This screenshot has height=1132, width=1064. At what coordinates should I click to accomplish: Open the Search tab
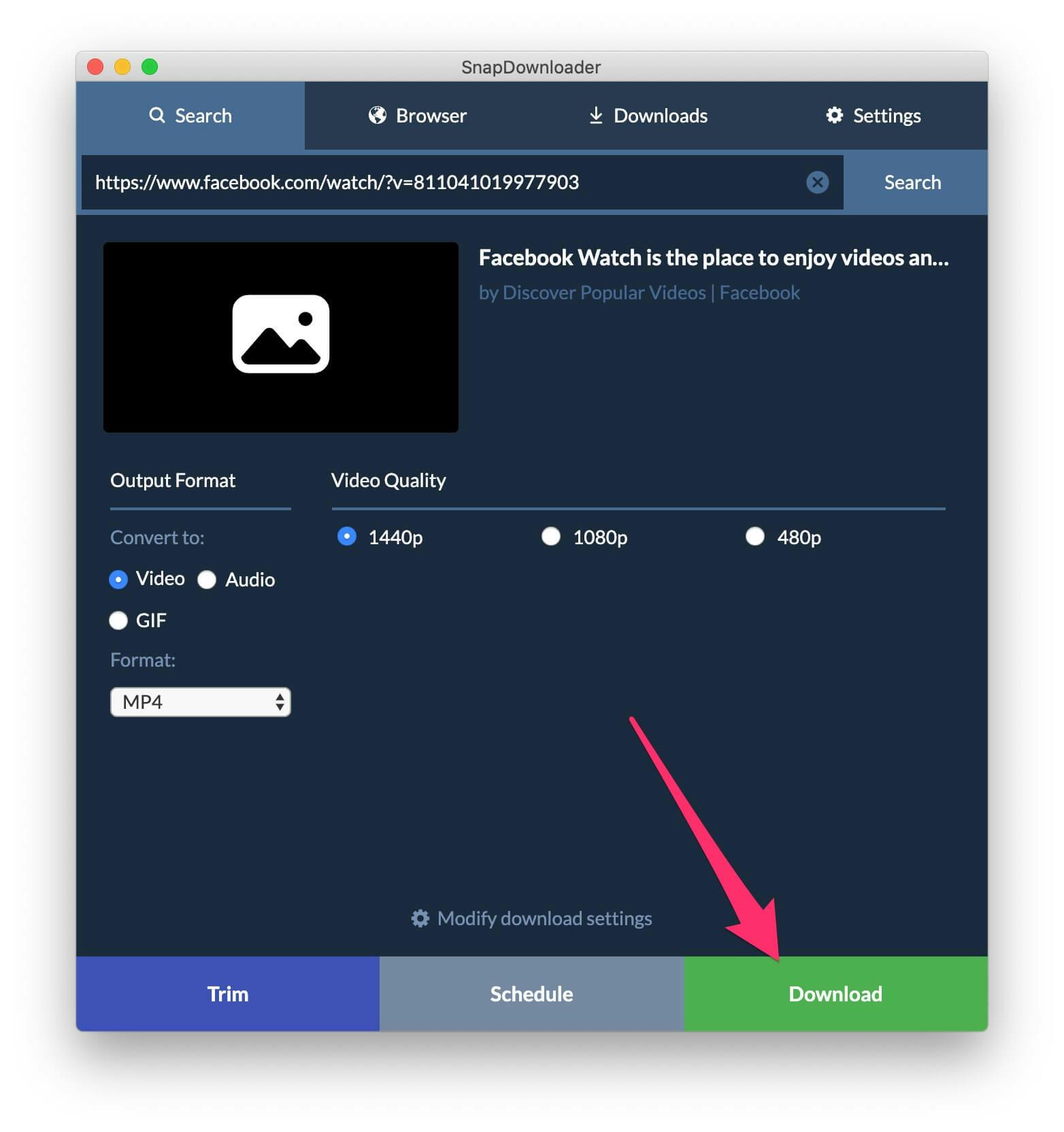coord(190,116)
